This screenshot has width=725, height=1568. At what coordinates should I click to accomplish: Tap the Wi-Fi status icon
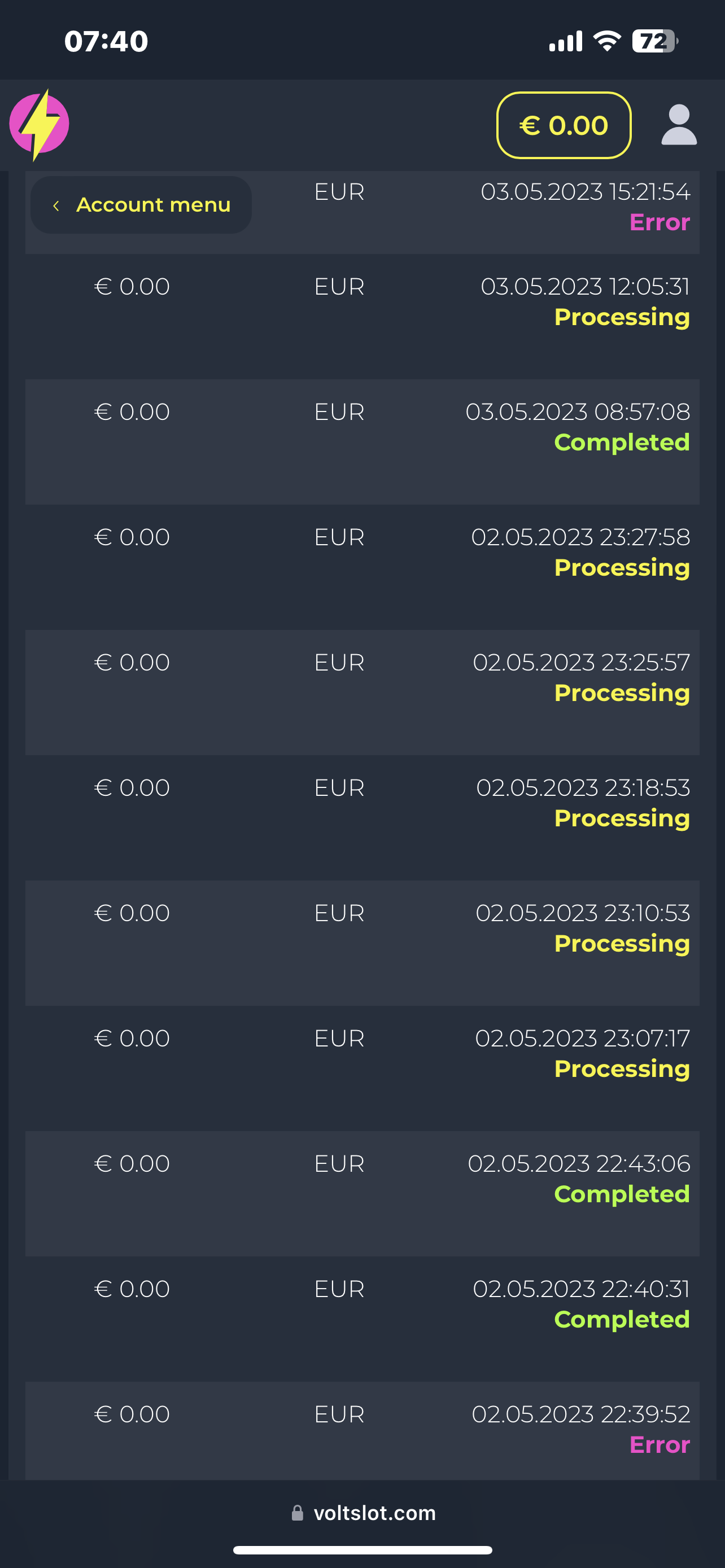607,41
